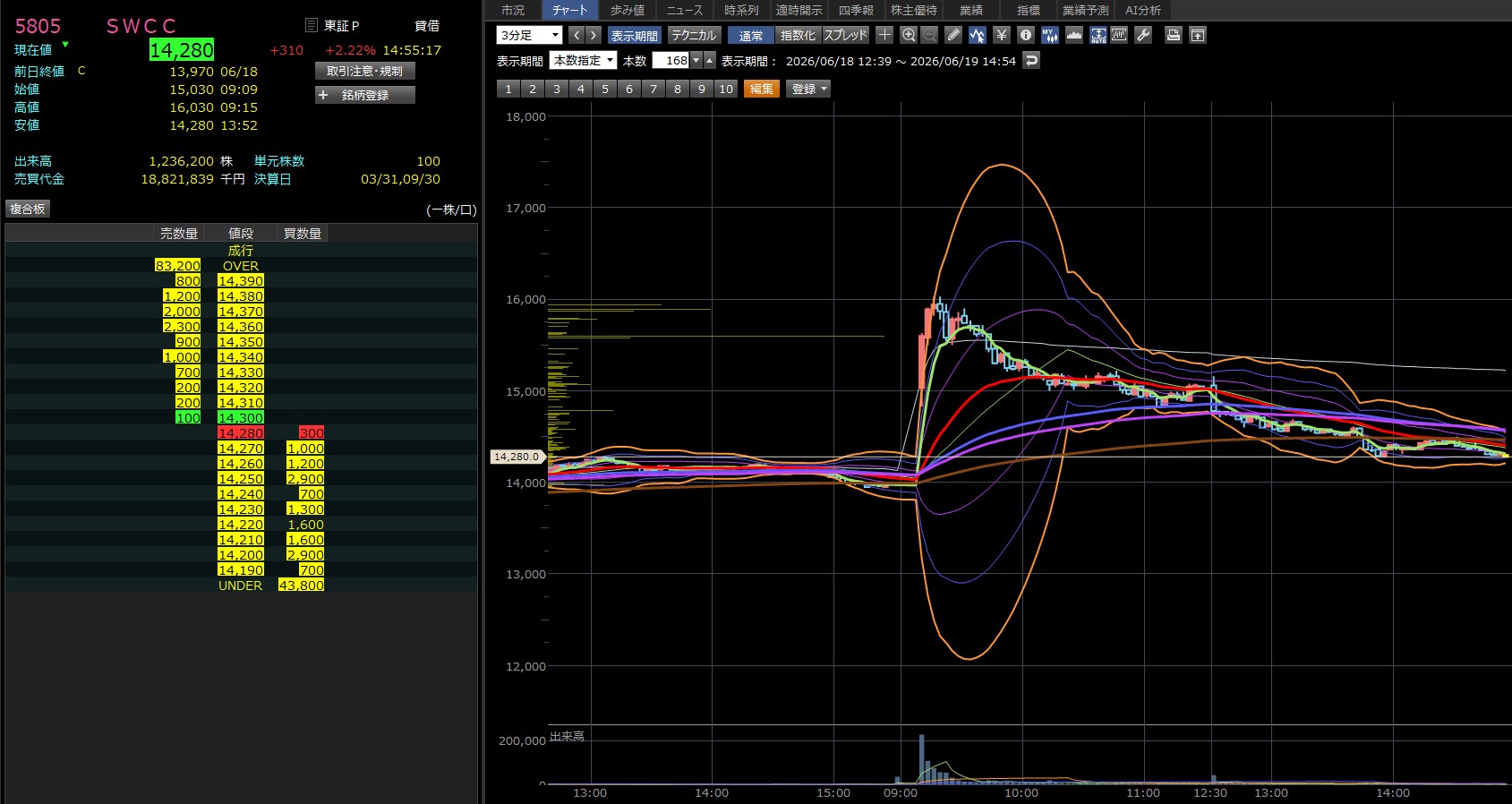Toggle the テクニカル indicators button
Viewport: 1512px width, 804px height.
694,35
